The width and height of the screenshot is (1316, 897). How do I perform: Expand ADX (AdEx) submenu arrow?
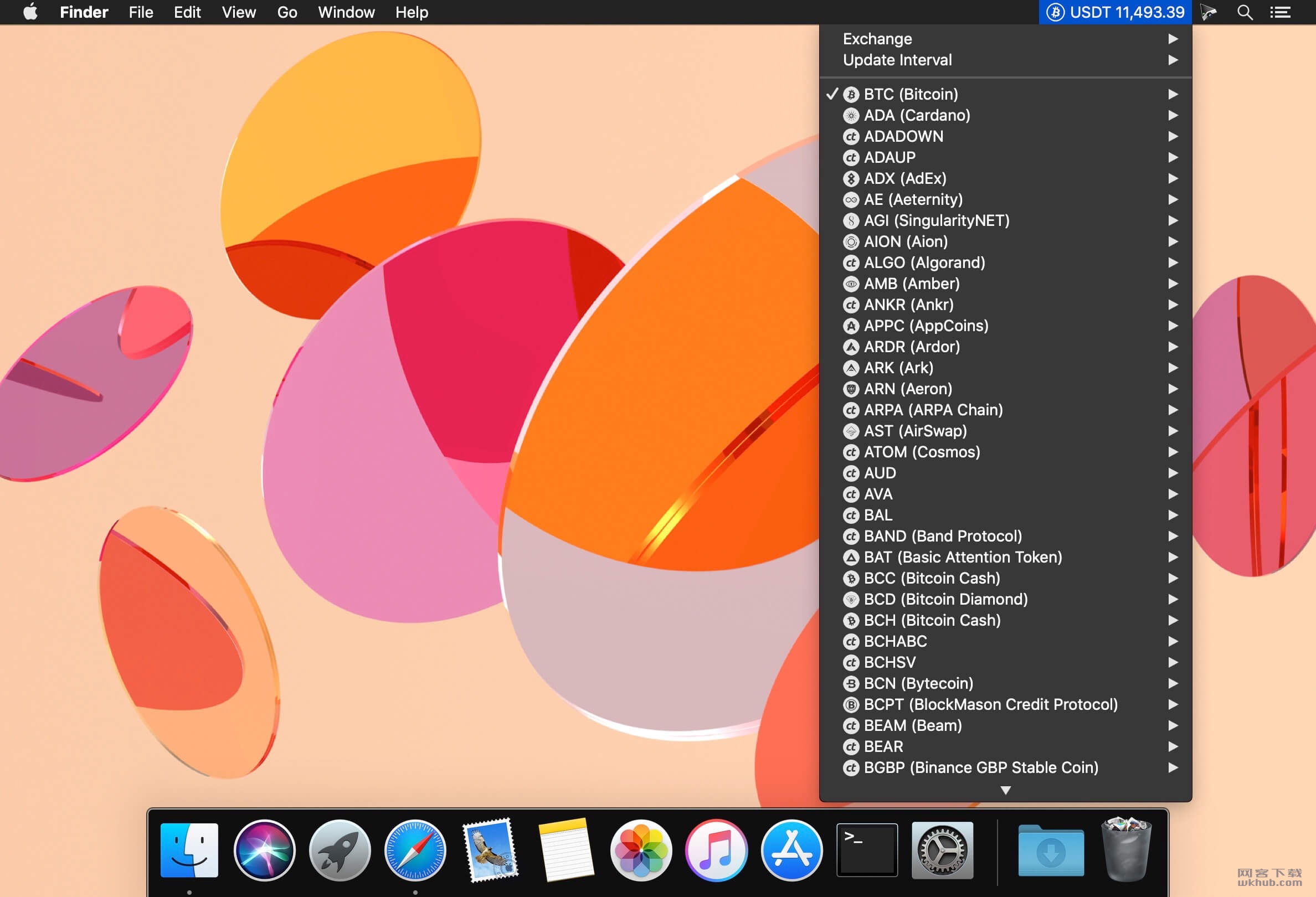coord(1173,178)
